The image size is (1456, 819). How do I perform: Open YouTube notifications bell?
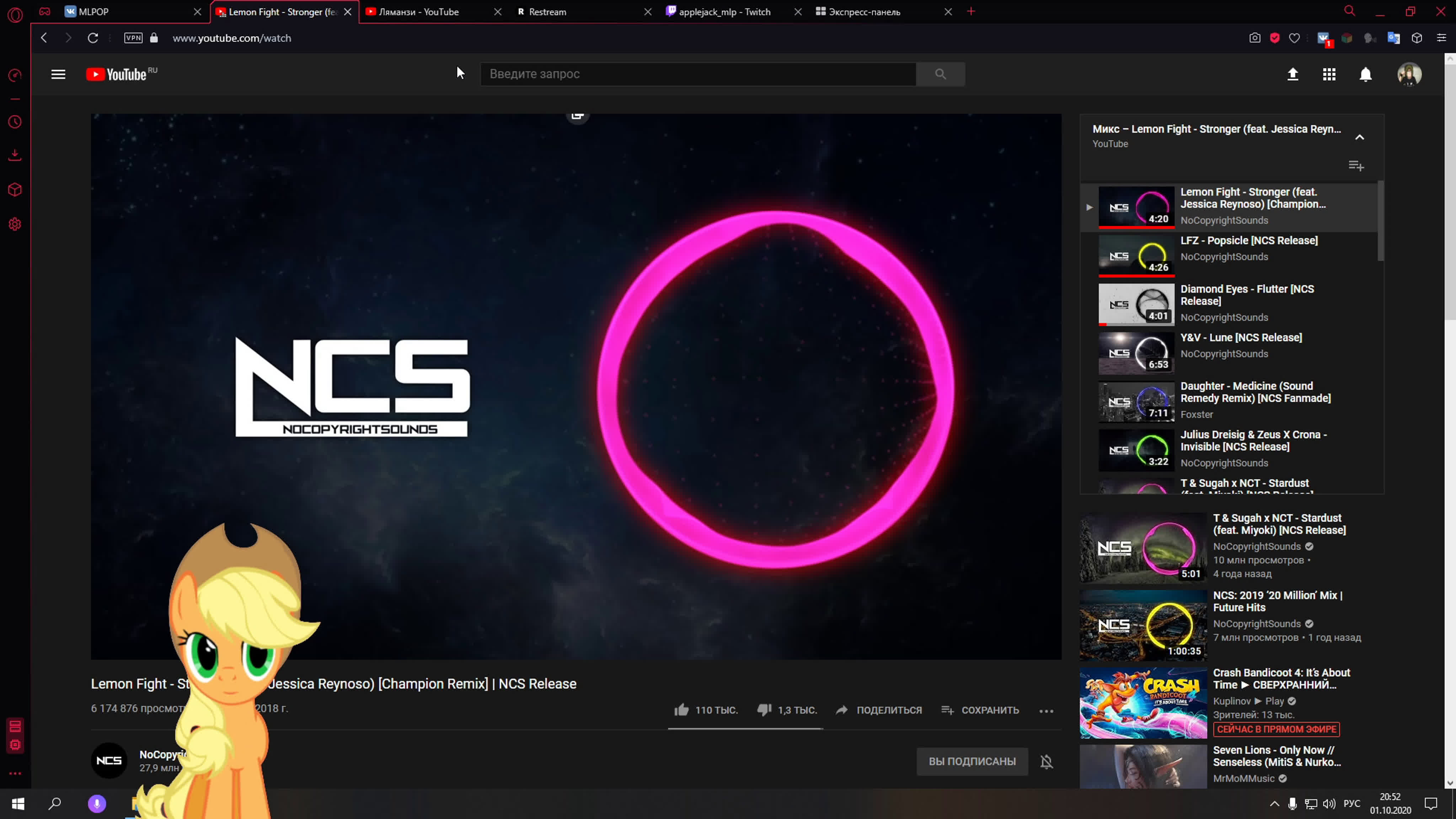click(x=1366, y=74)
